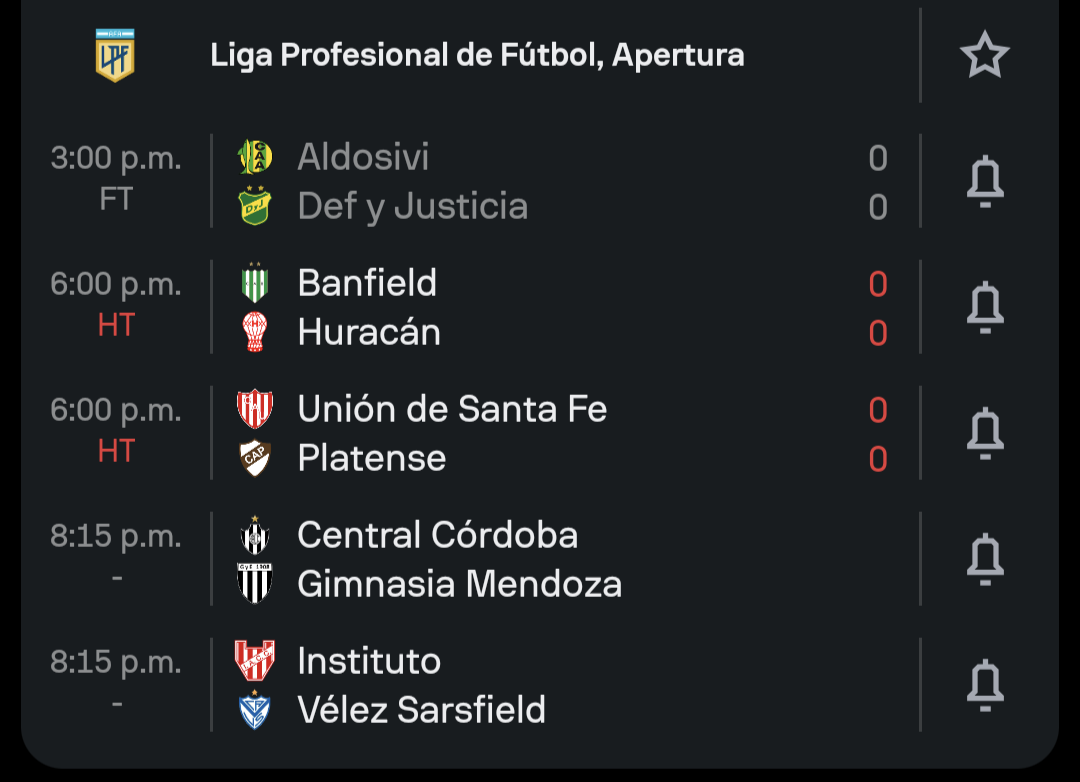
Task: Tap the Instituto club badge
Action: 255,661
